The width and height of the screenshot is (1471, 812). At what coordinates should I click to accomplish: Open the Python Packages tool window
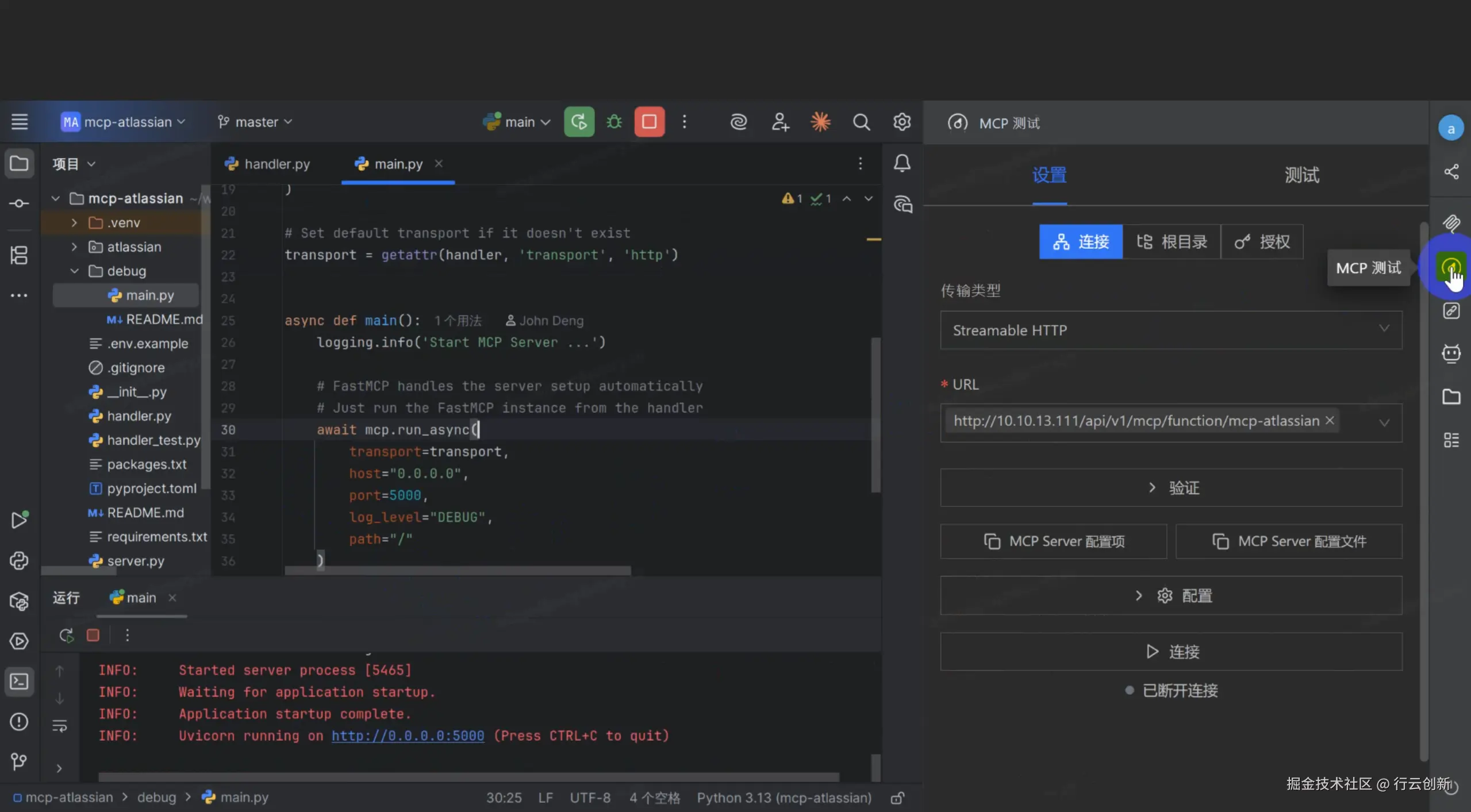[x=19, y=601]
